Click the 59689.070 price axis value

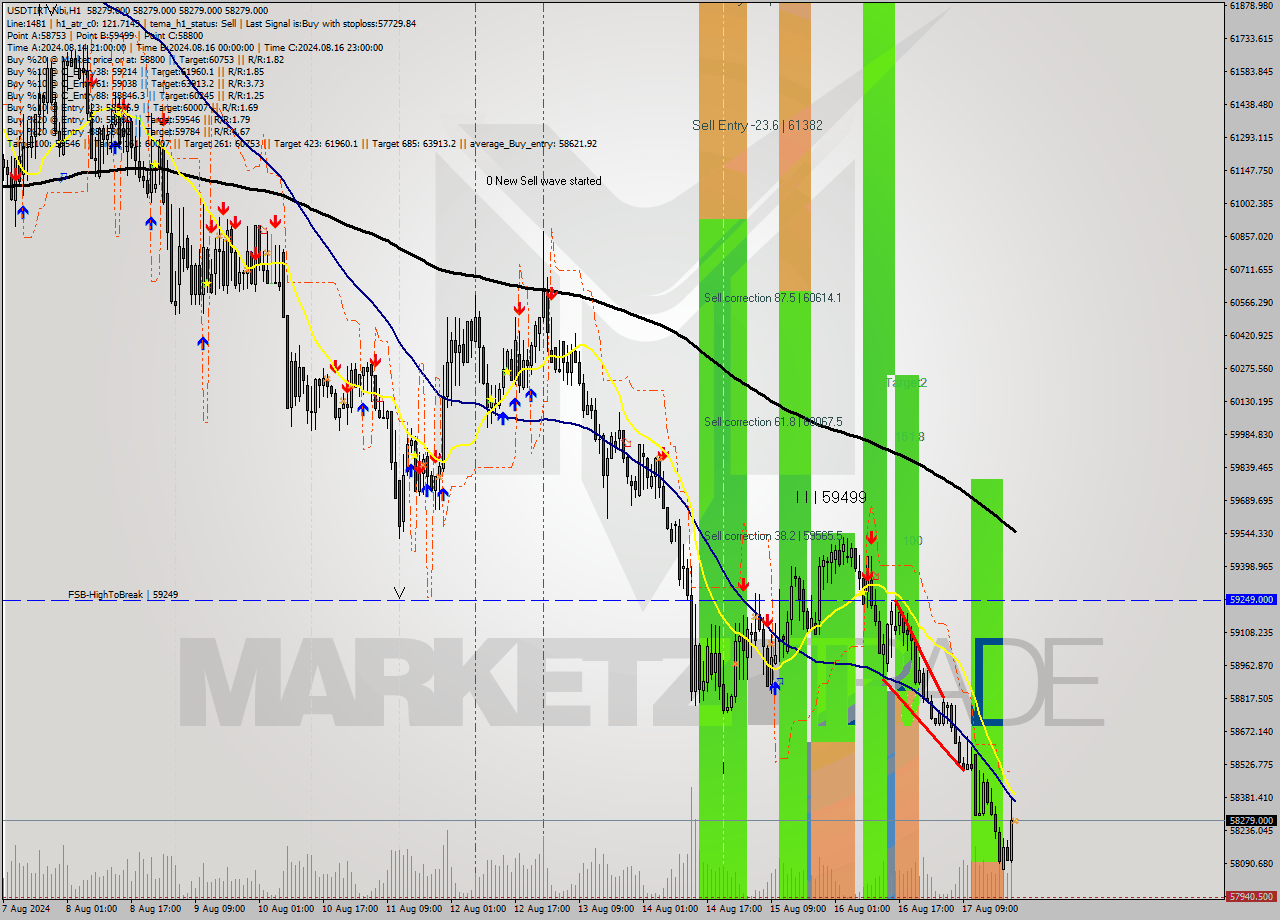(x=1251, y=500)
